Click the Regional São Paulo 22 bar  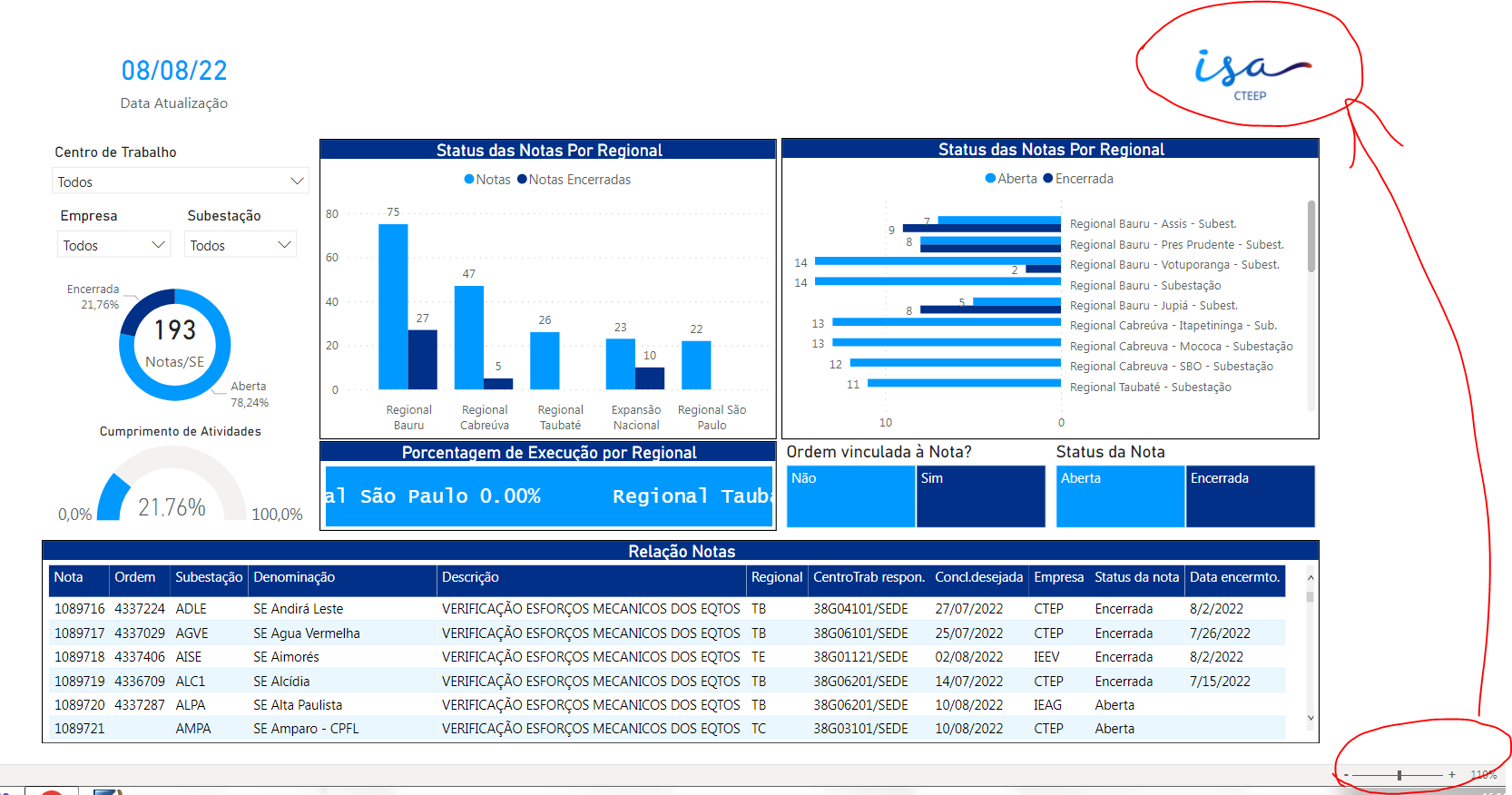[x=696, y=365]
